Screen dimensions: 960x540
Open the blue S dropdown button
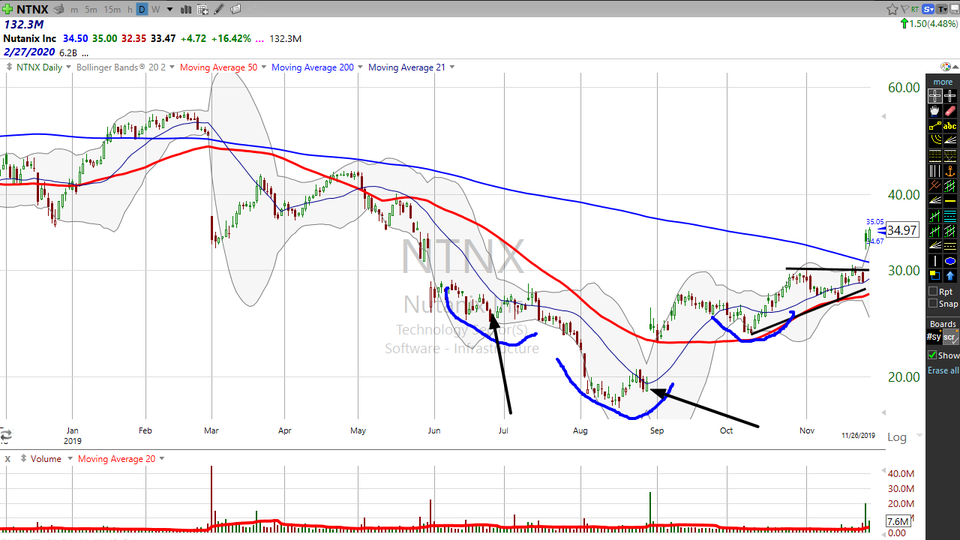pos(929,9)
